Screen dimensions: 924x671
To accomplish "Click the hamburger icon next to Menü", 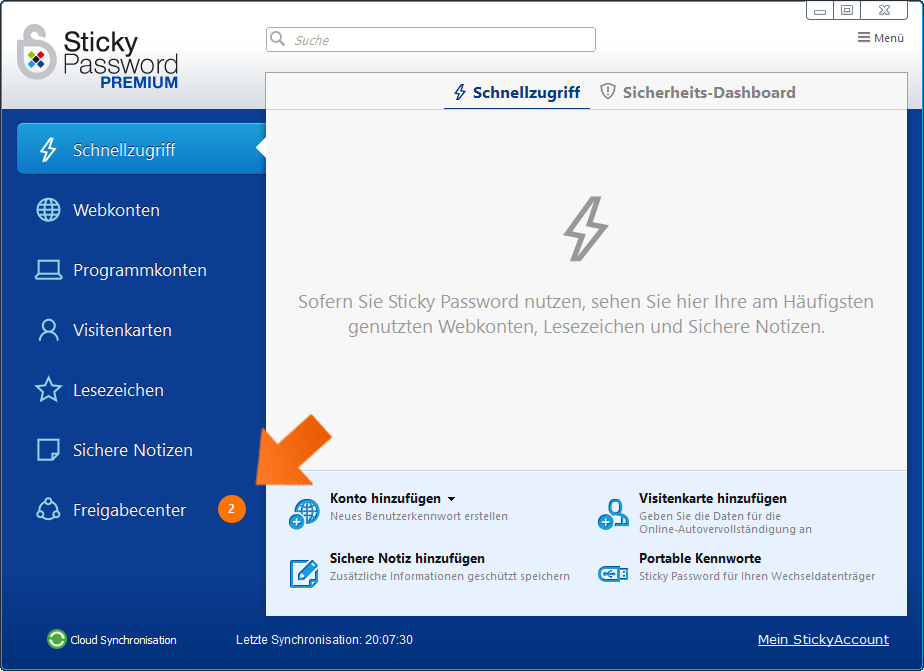I will coord(863,38).
